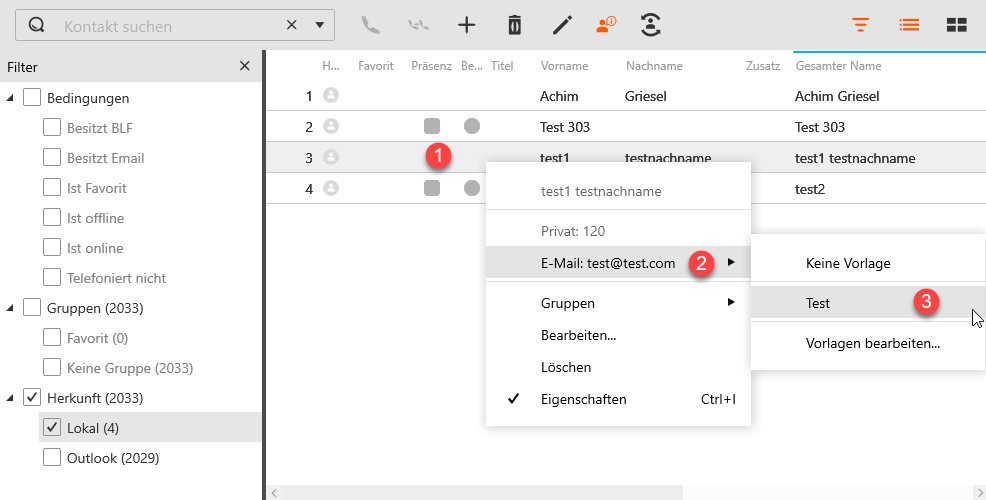Sort by Nachname column header

pyautogui.click(x=654, y=65)
